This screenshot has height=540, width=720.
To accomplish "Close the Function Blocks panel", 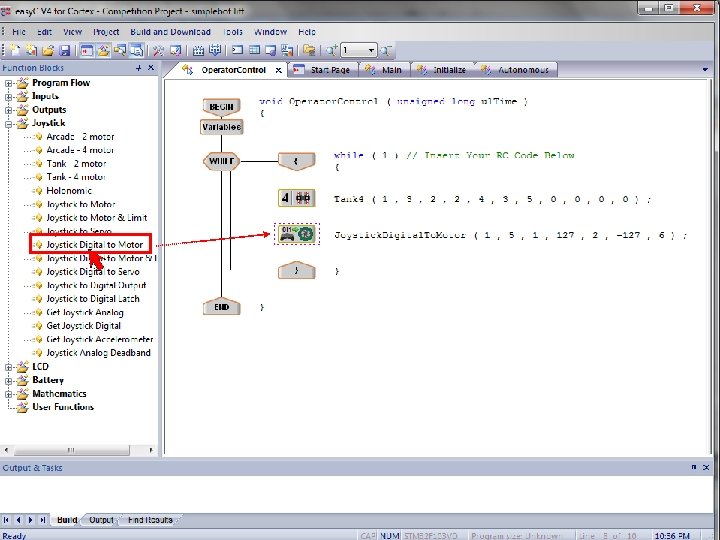I will [x=151, y=68].
